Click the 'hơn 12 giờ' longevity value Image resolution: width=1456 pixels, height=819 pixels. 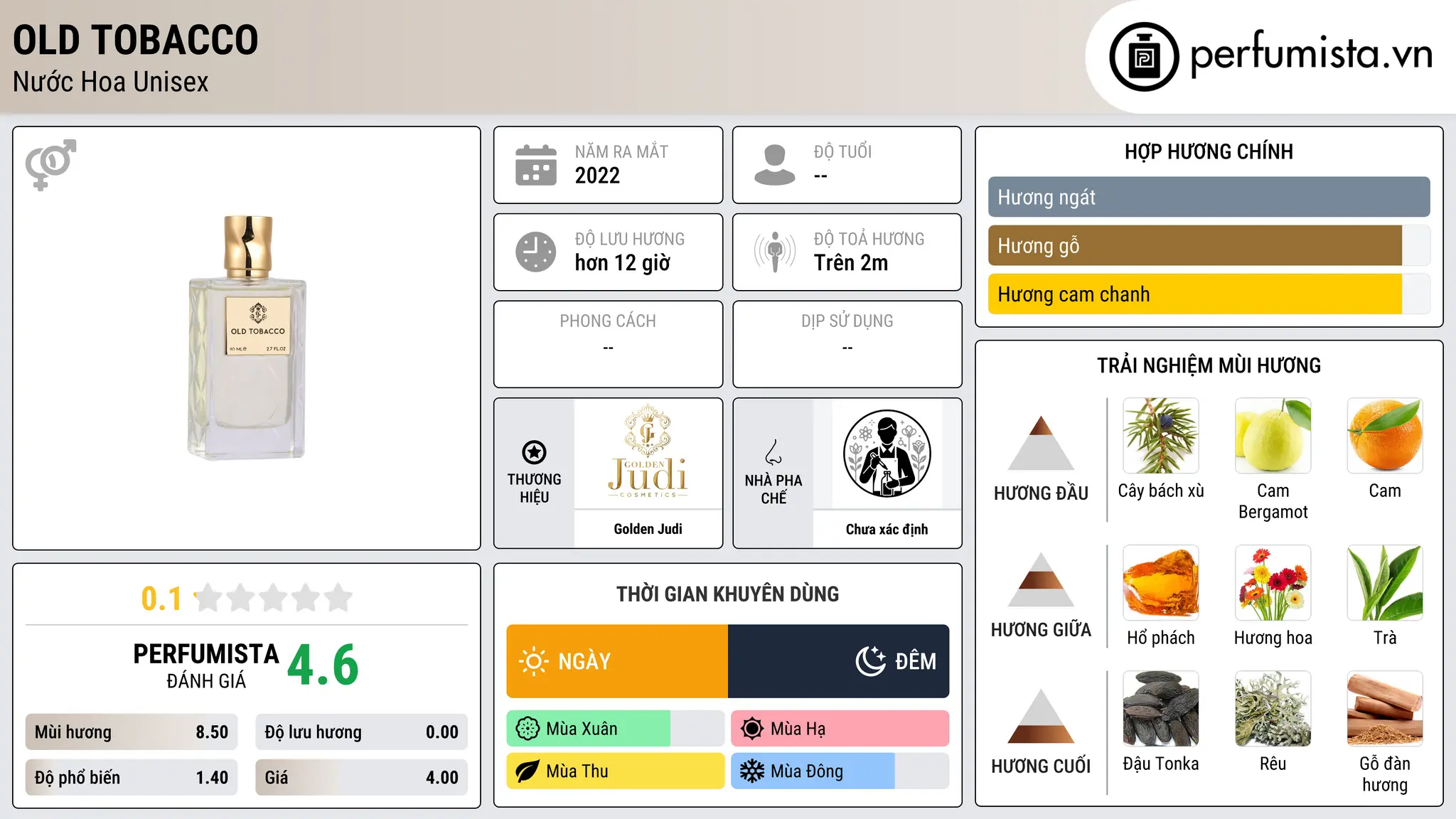[622, 263]
